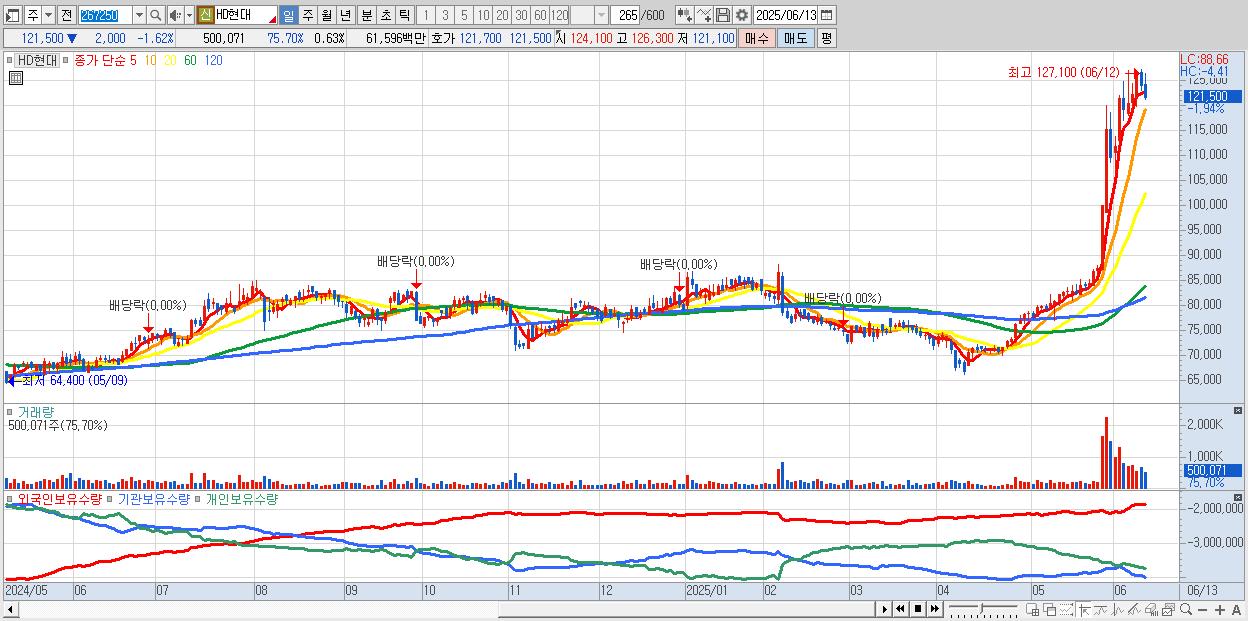Toggle the HD현대 series legend marker

tap(11, 60)
